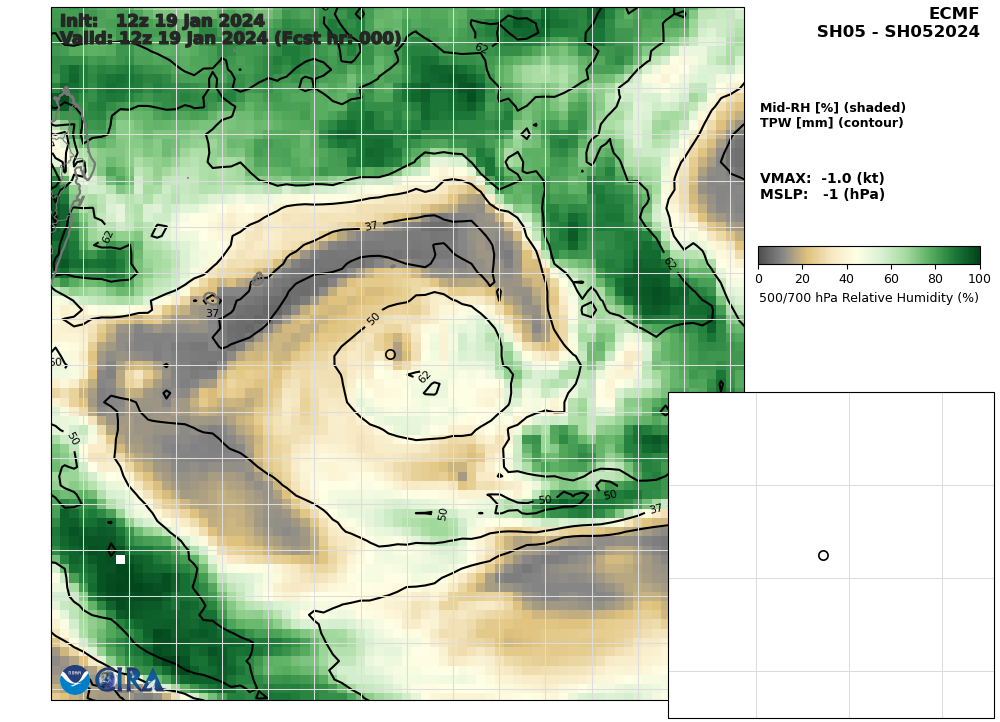Click the CIRA logo text

point(129,680)
